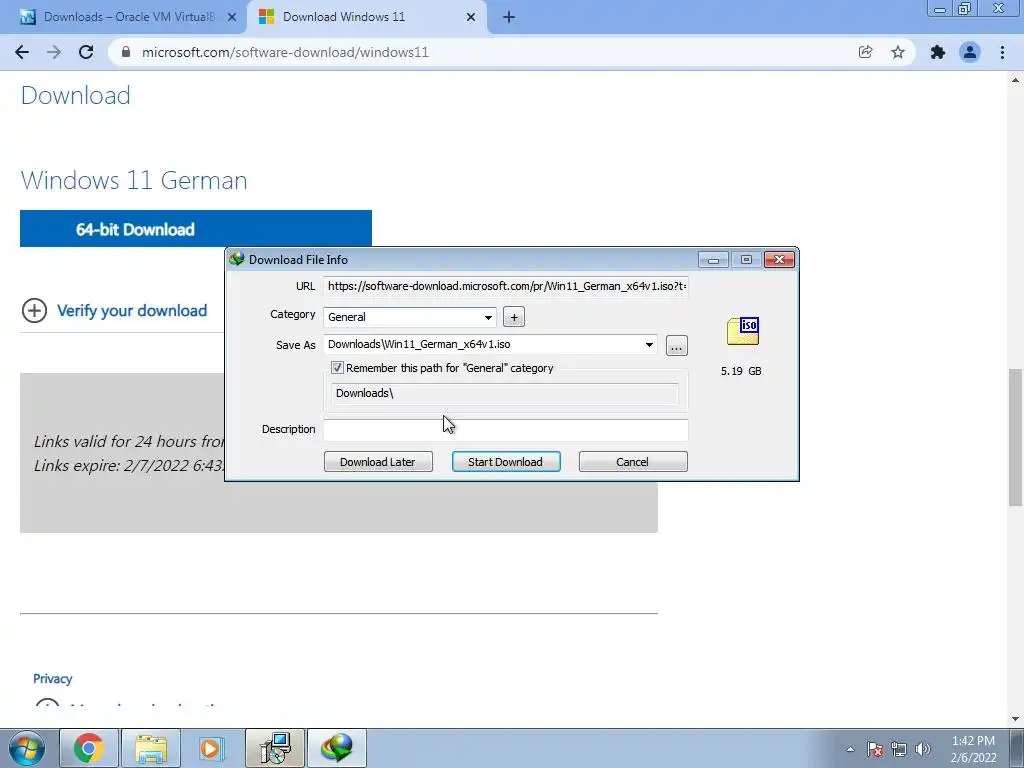Open Chrome three-dot menu
Viewport: 1024px width, 768px height.
coord(1002,52)
